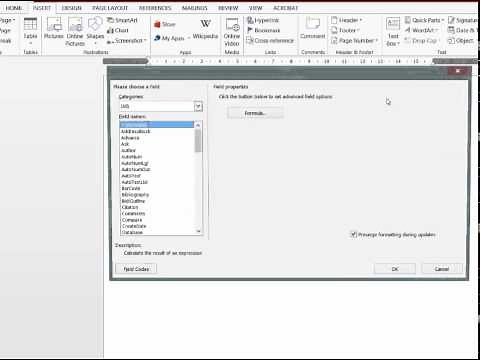
Task: Select the highlighted first field name
Action: click(x=157, y=124)
